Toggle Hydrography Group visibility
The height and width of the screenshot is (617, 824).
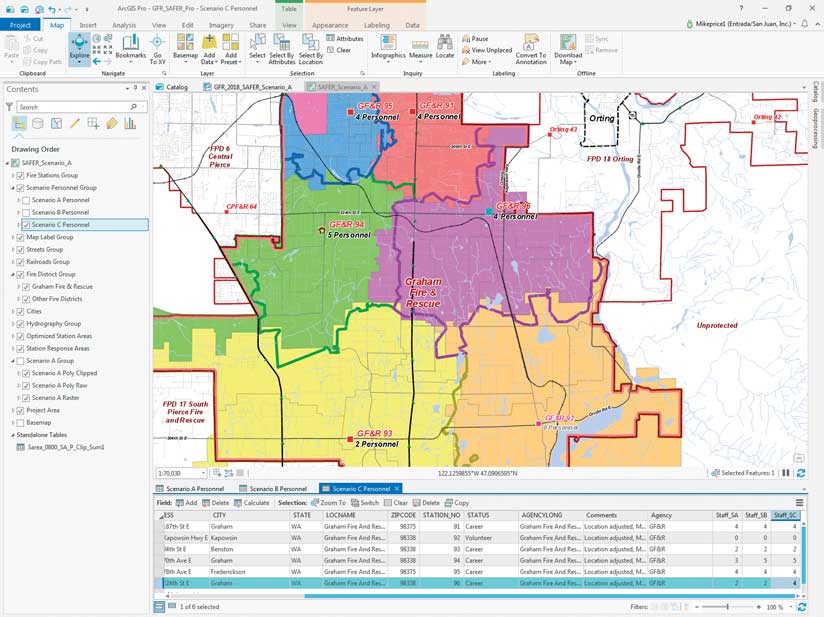click(20, 324)
